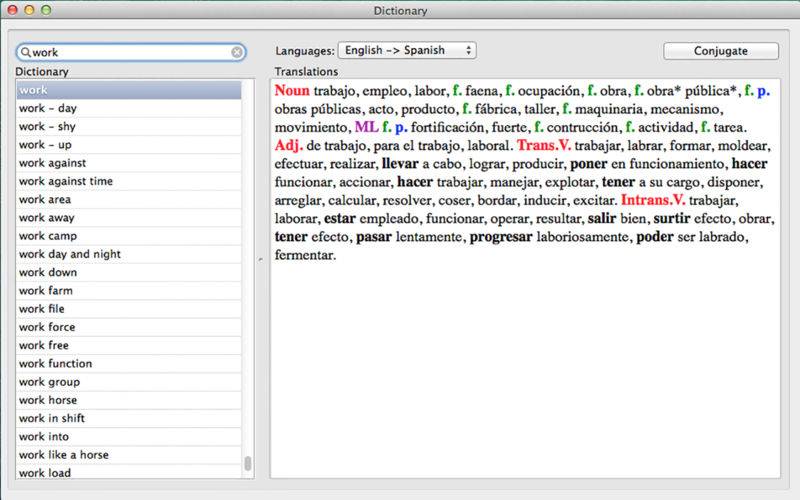This screenshot has height=500, width=800.
Task: Select the 'work - up' entry
Action: [x=129, y=145]
